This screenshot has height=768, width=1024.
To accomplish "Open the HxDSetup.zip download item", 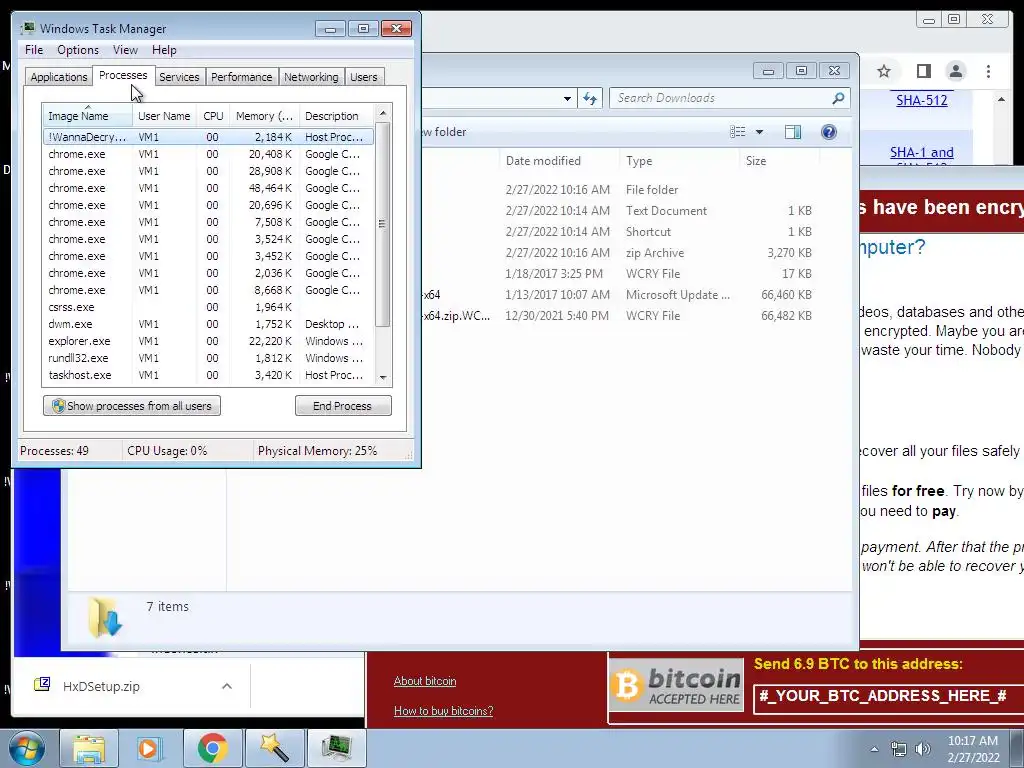I will pyautogui.click(x=101, y=686).
